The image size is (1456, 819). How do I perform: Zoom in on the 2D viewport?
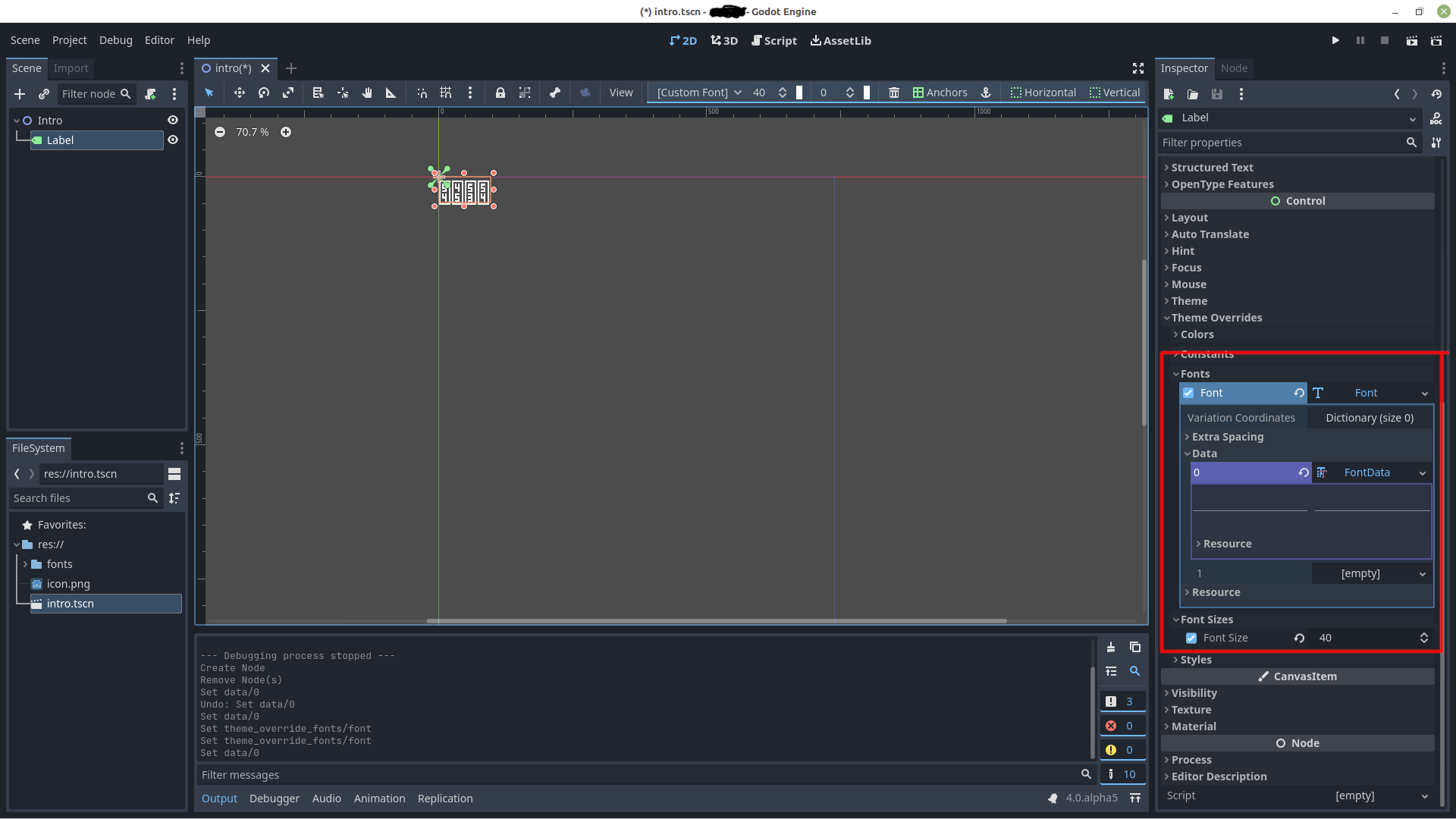pos(286,132)
